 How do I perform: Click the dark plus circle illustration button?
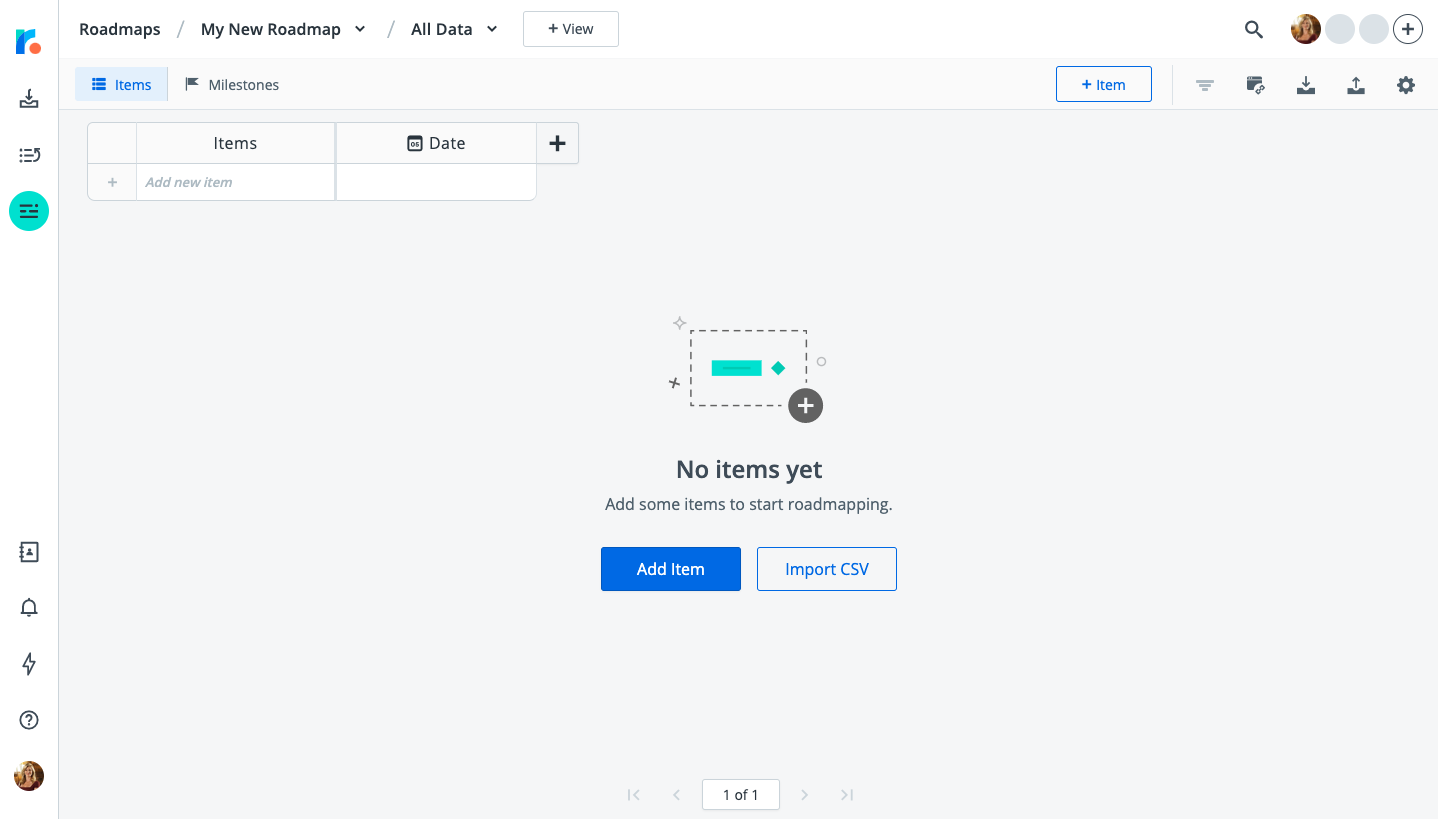(805, 406)
